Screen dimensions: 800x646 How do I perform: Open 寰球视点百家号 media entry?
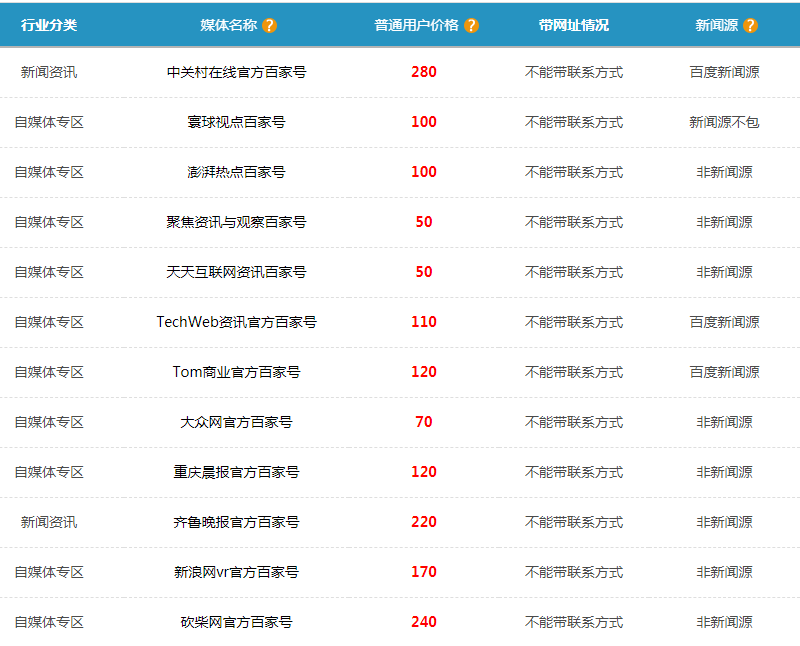click(236, 122)
